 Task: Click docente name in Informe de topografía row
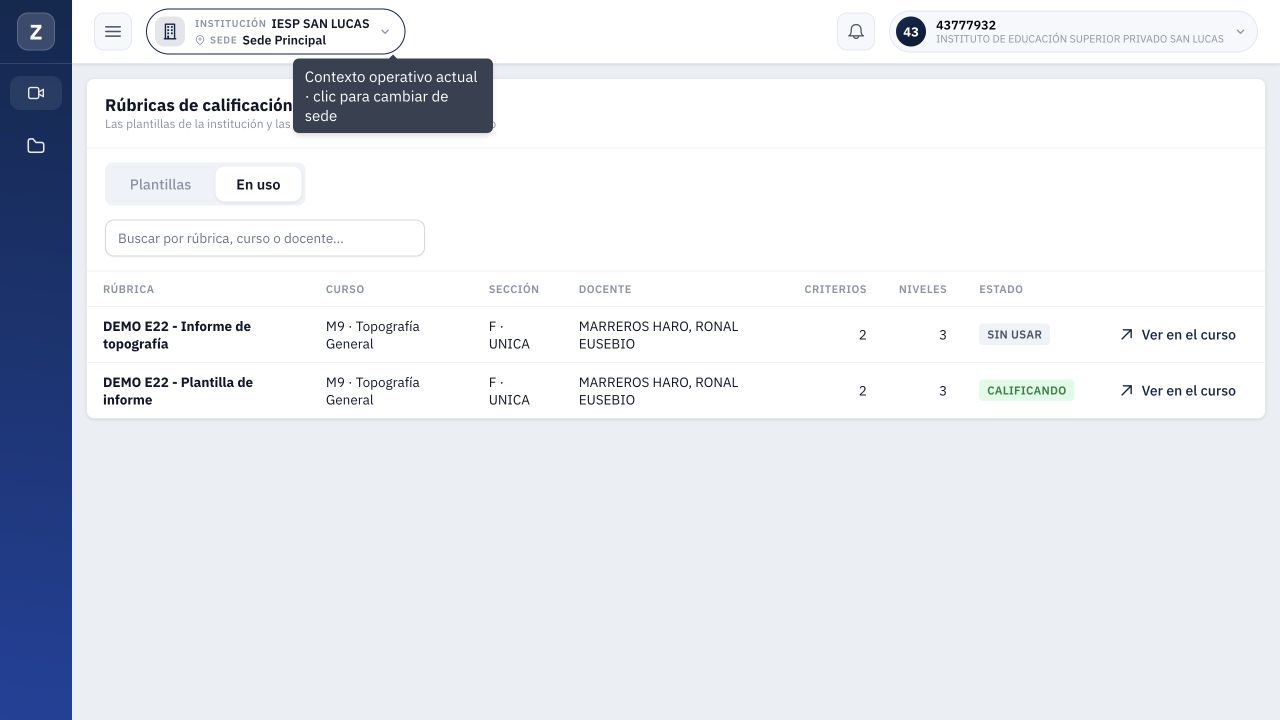(x=658, y=335)
